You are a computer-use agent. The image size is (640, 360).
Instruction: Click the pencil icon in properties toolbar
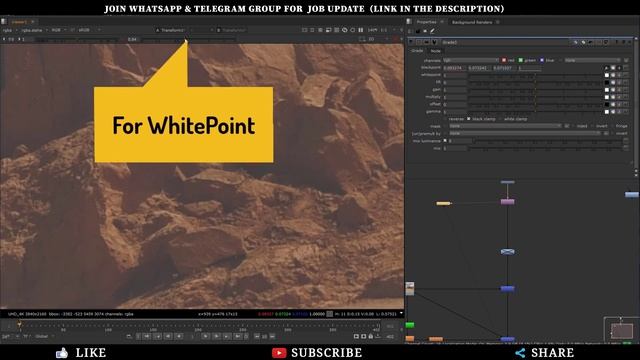click(432, 31)
